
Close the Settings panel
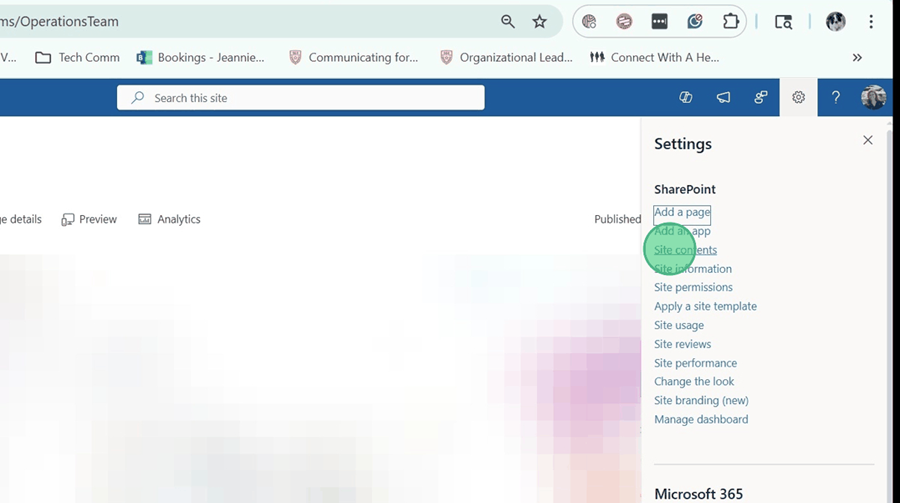[x=867, y=141]
